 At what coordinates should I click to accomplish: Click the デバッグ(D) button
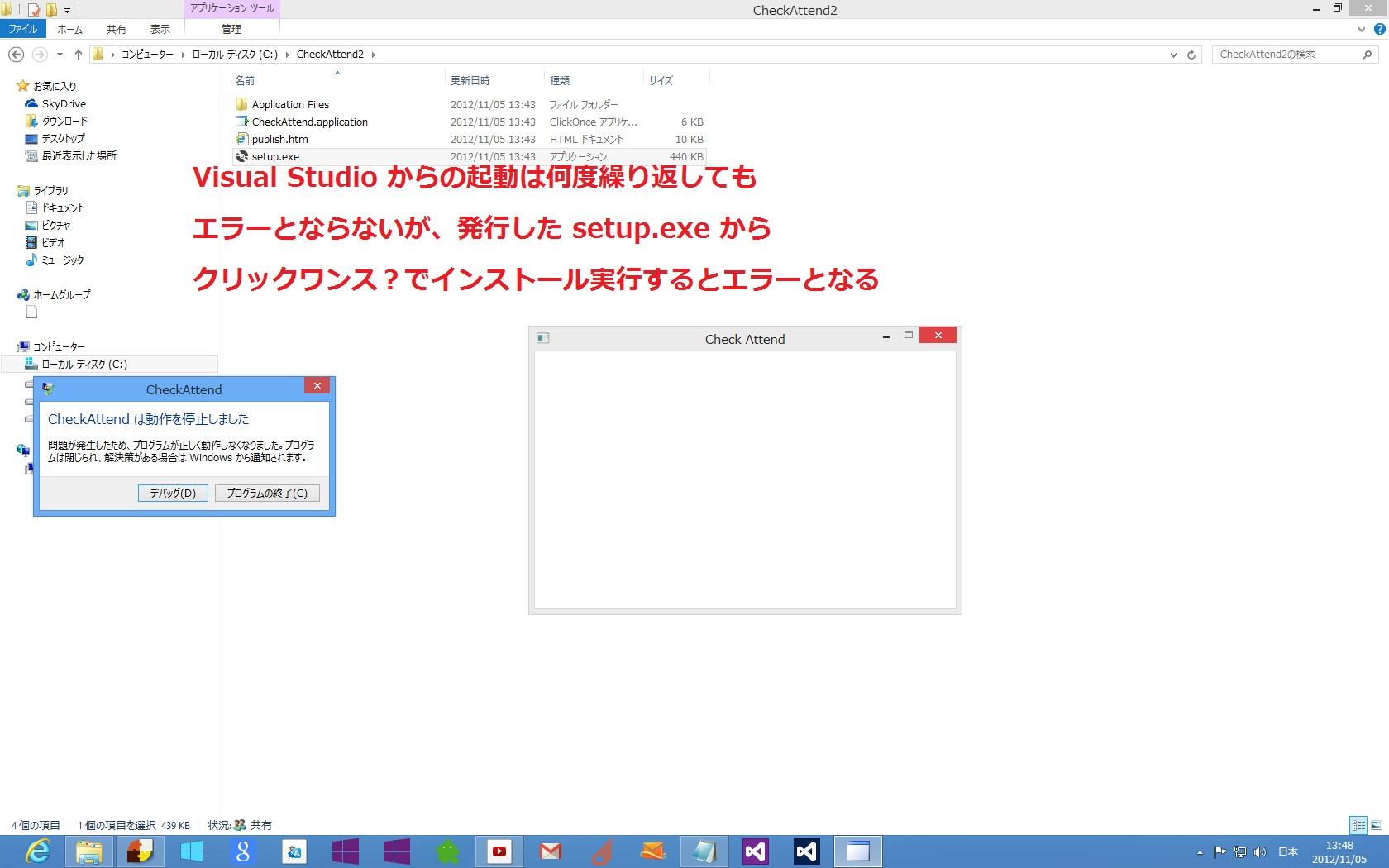(173, 493)
